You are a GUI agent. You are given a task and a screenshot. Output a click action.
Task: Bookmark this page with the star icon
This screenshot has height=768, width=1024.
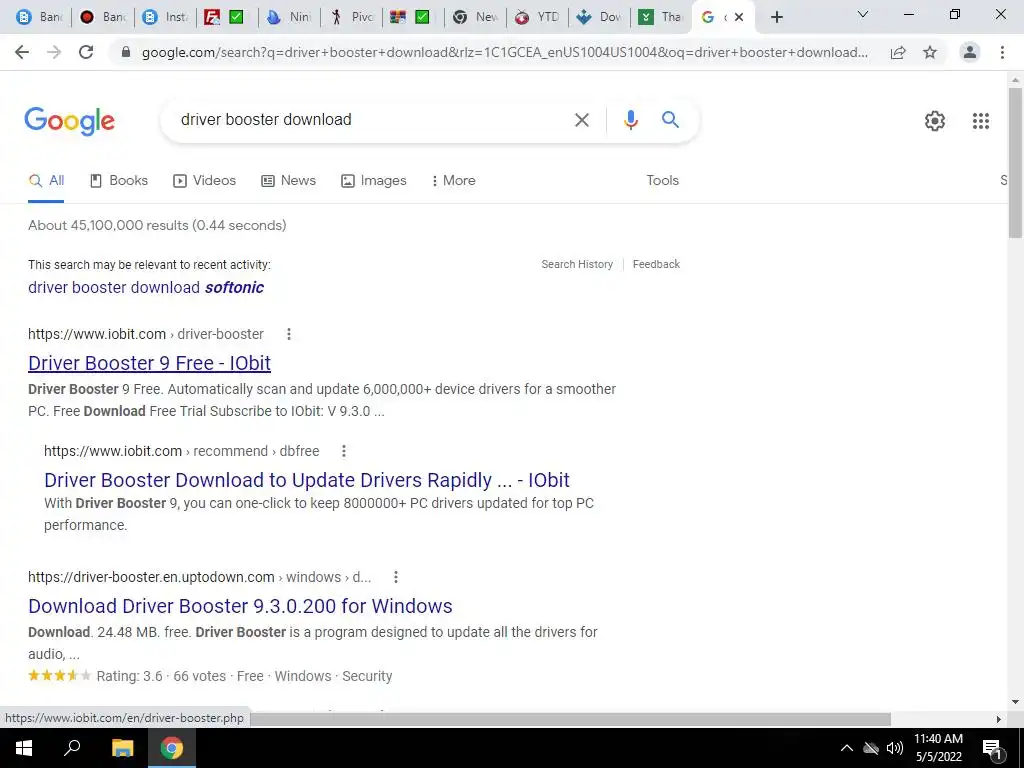coord(930,53)
